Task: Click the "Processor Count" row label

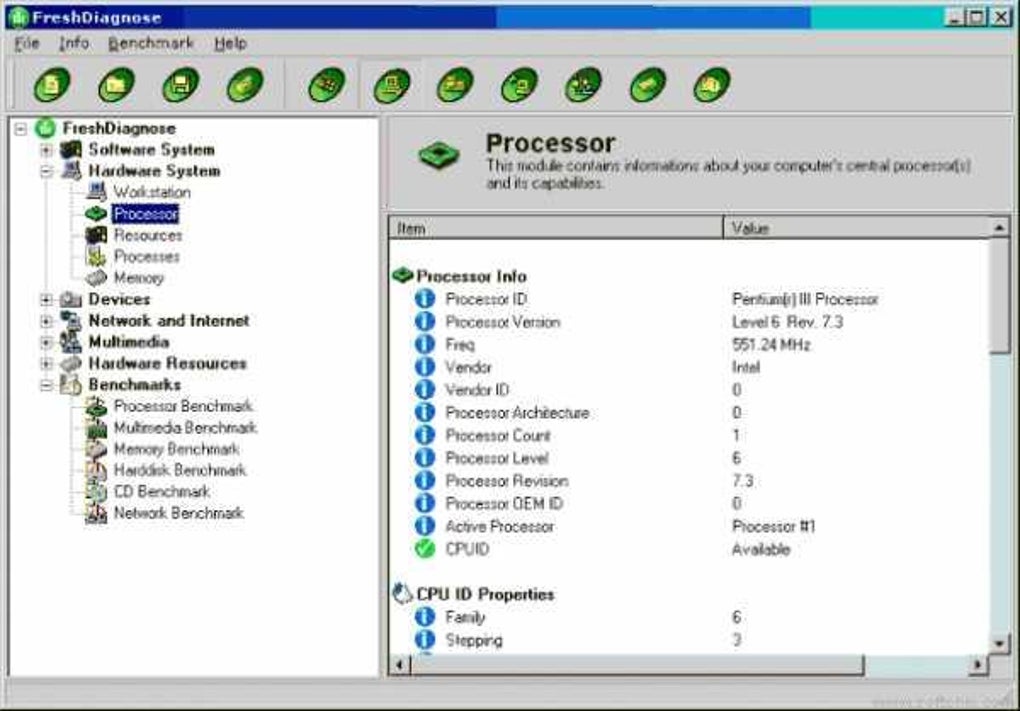Action: tap(498, 435)
